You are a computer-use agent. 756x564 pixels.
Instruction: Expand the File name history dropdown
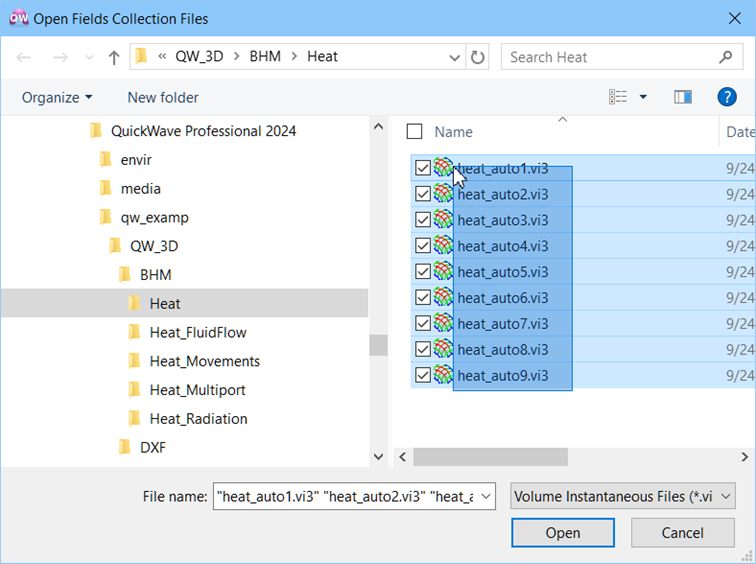tap(486, 496)
